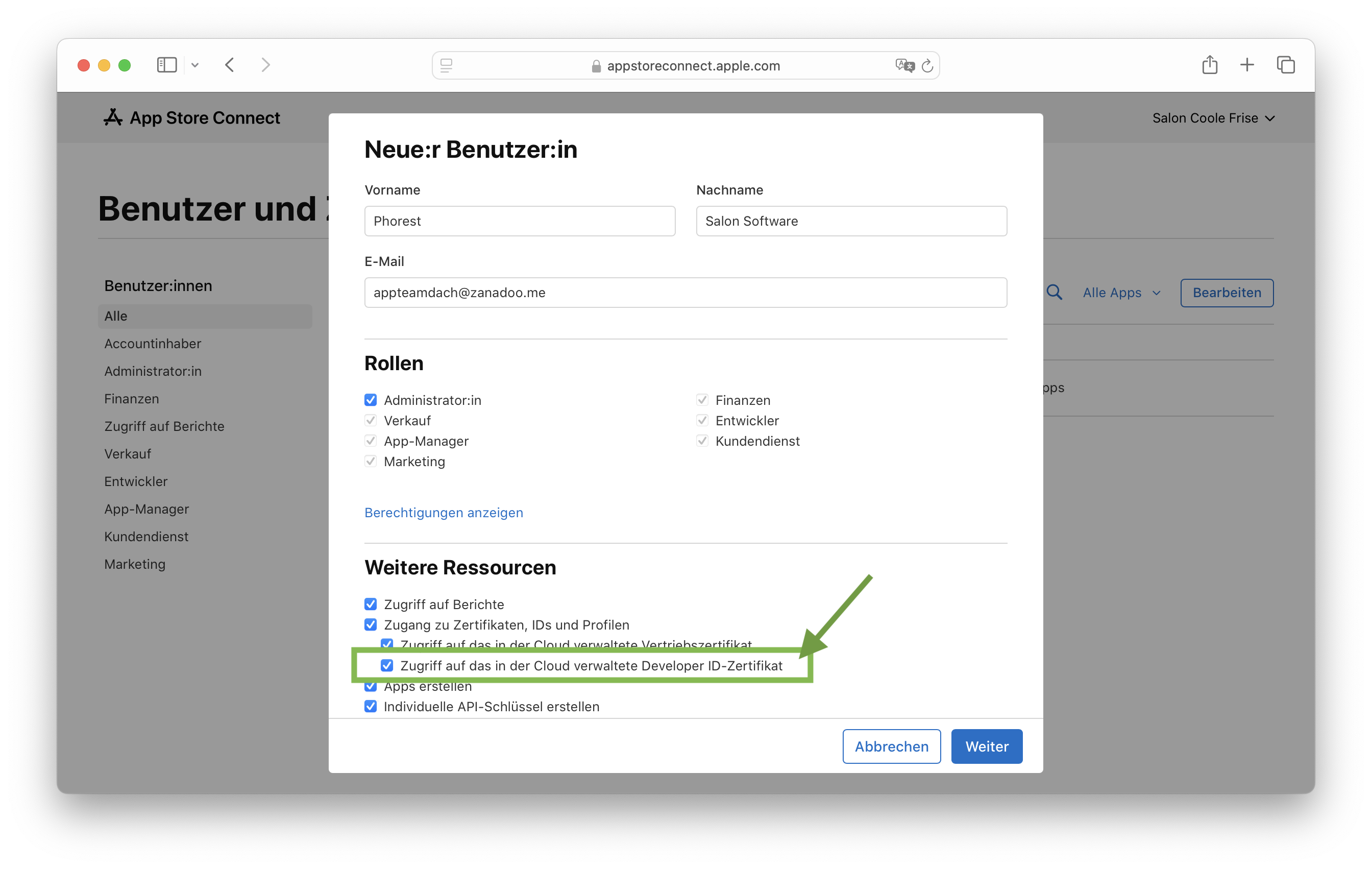Click the App Store Connect logo icon
Screen dimensions: 1372x869
click(110, 117)
